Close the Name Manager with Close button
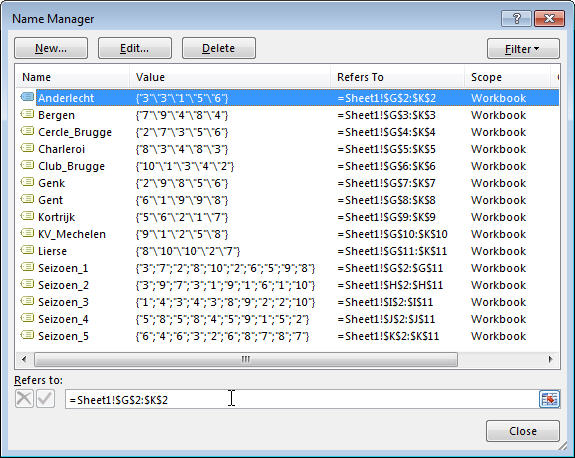575x458 pixels. pos(523,431)
